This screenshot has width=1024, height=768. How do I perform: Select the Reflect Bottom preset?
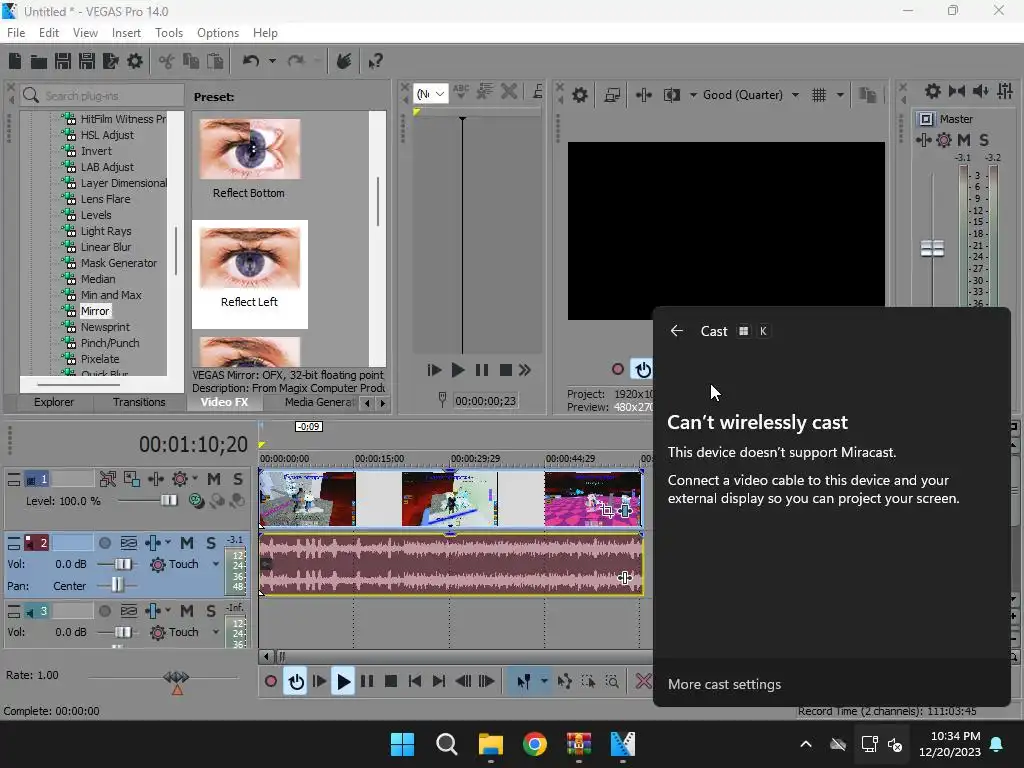click(x=249, y=159)
